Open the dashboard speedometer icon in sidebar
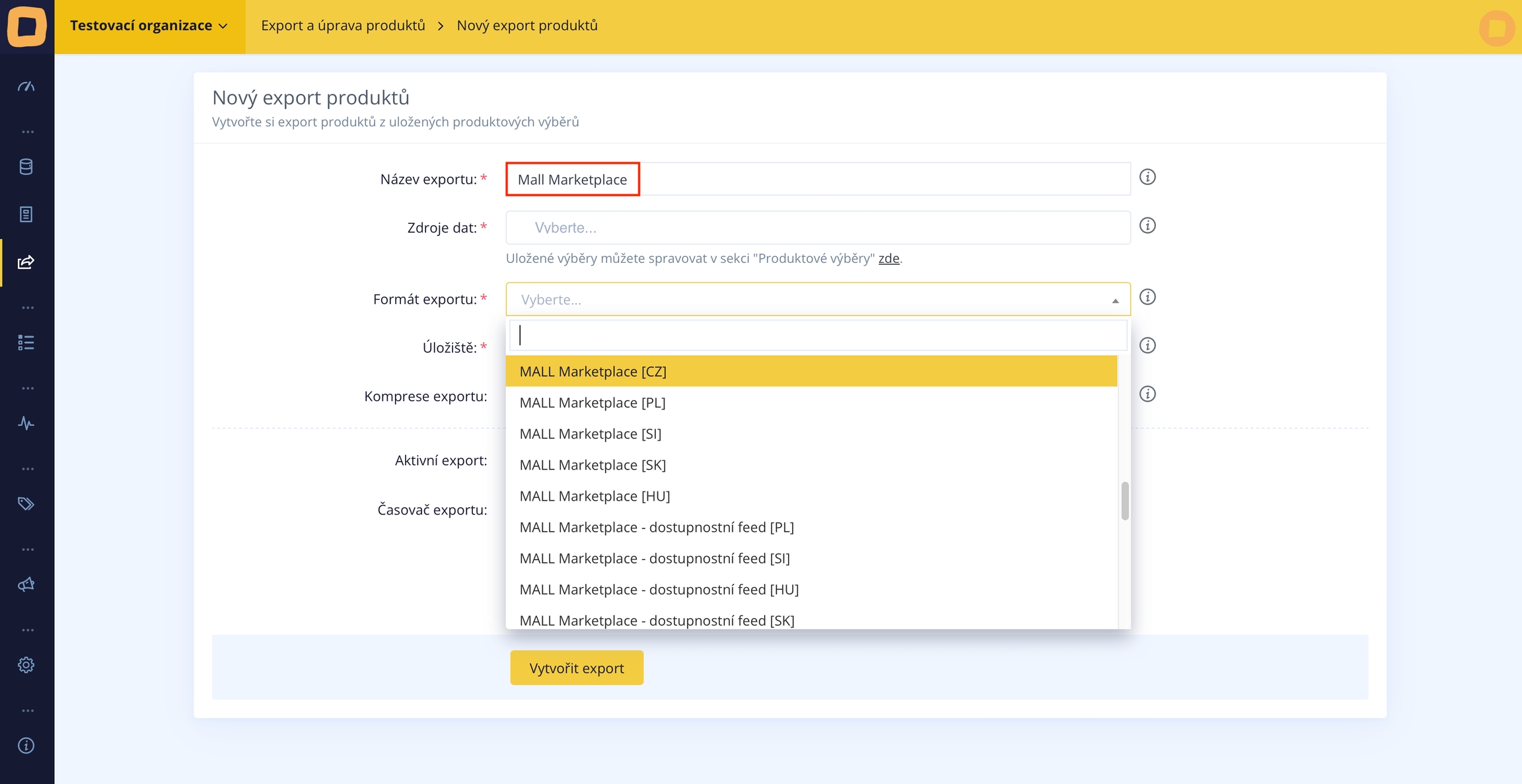Image resolution: width=1522 pixels, height=784 pixels. [x=26, y=87]
